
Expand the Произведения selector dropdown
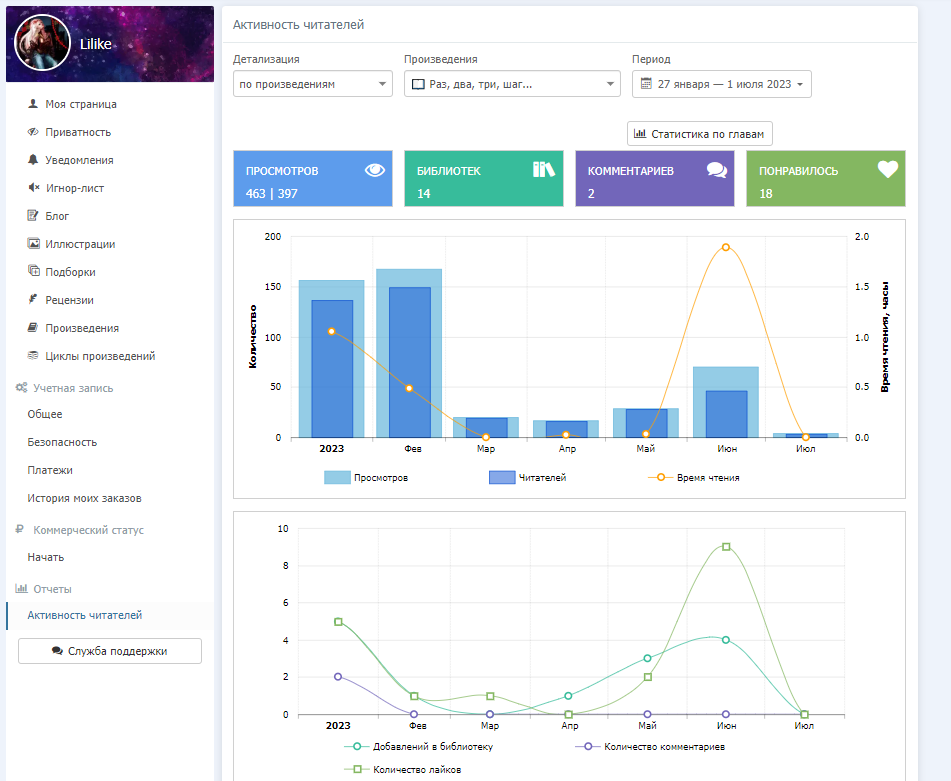512,85
